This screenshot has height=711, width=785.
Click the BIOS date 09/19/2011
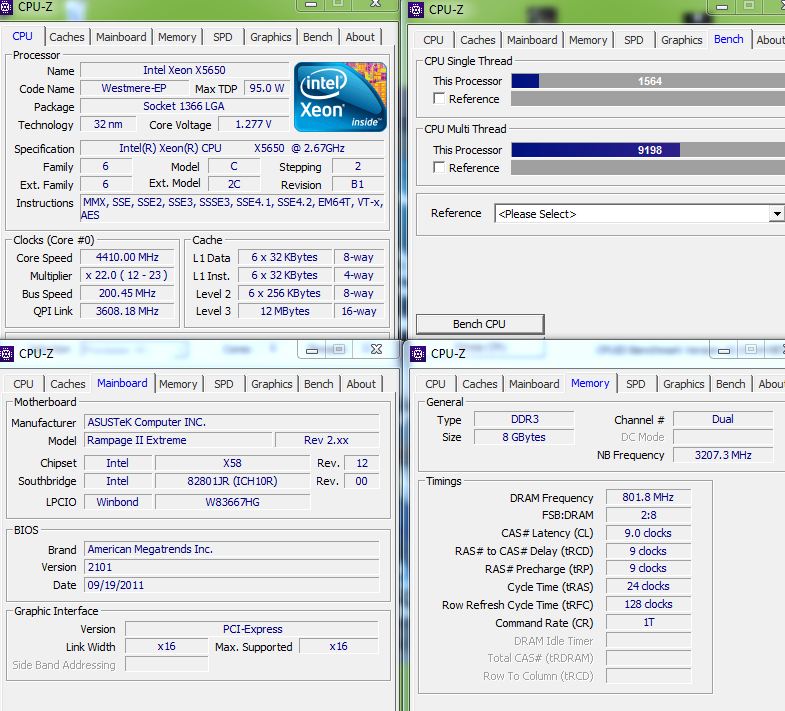[x=232, y=585]
